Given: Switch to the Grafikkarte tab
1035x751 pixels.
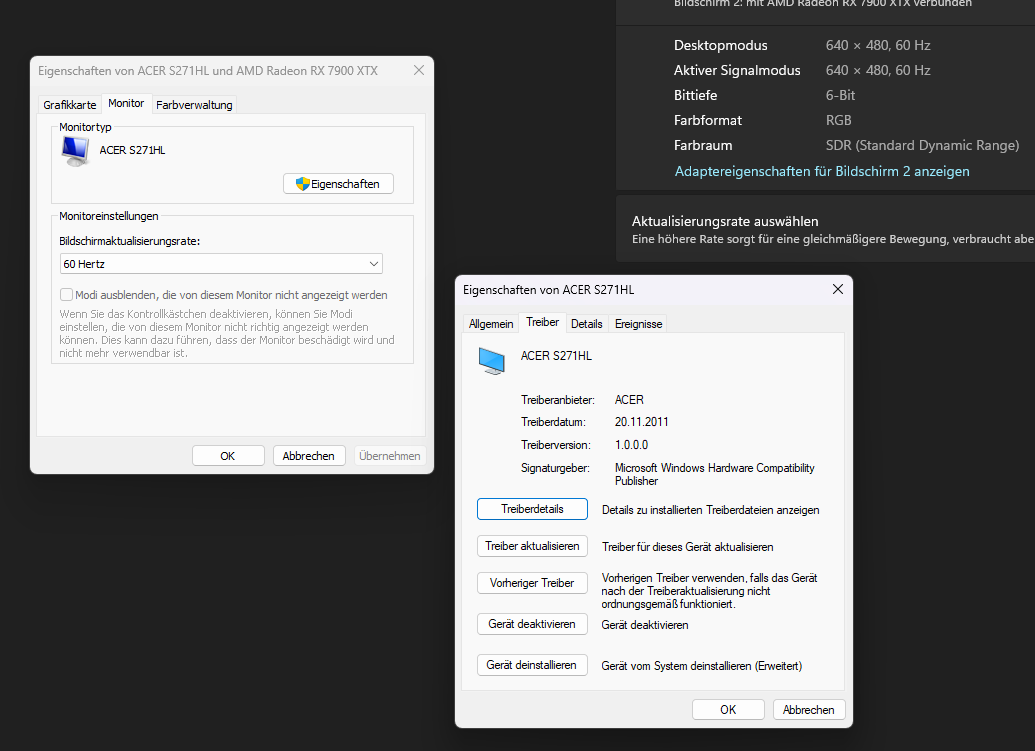Looking at the screenshot, I should pos(69,105).
